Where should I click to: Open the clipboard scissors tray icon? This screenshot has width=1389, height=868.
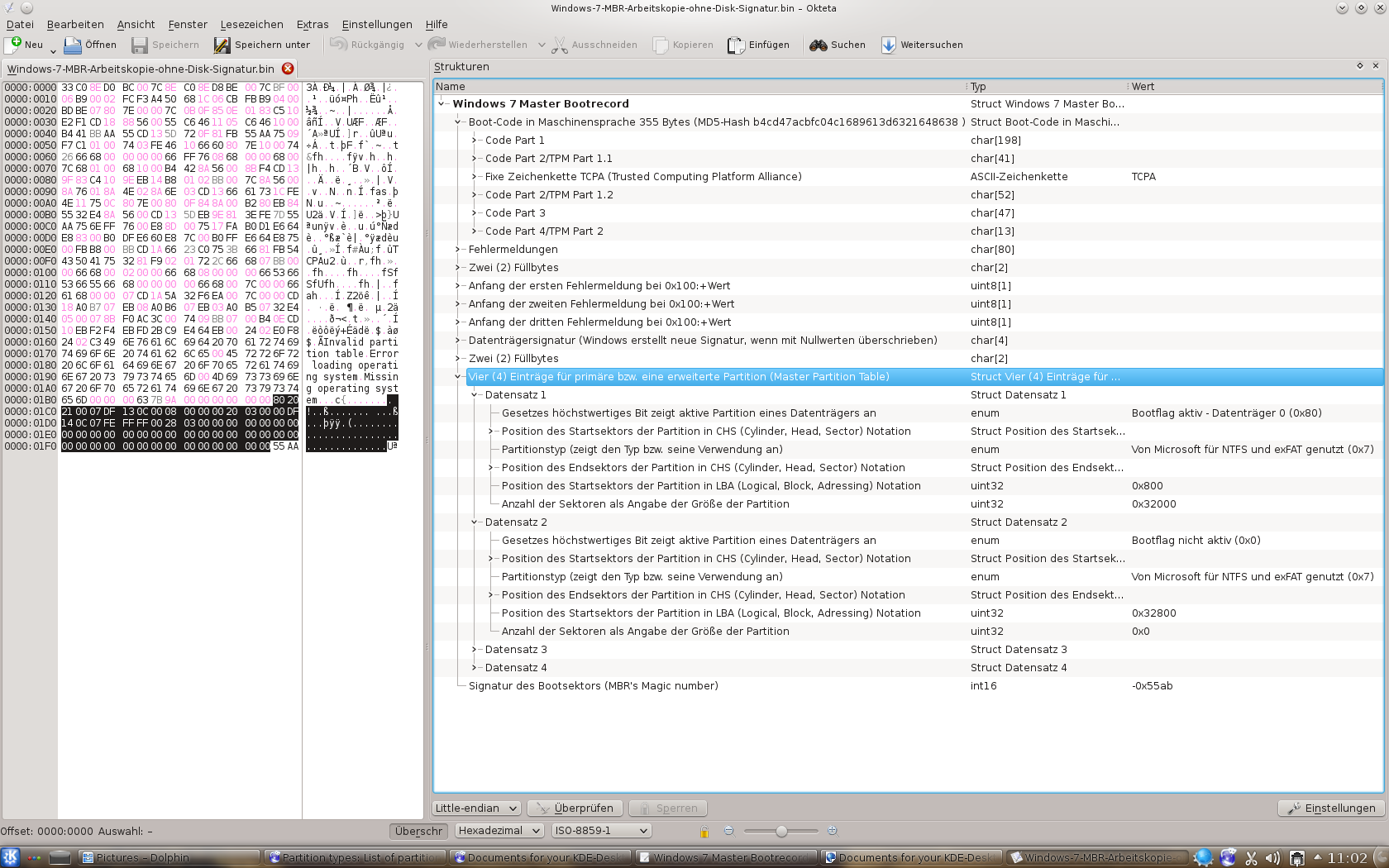click(1251, 858)
